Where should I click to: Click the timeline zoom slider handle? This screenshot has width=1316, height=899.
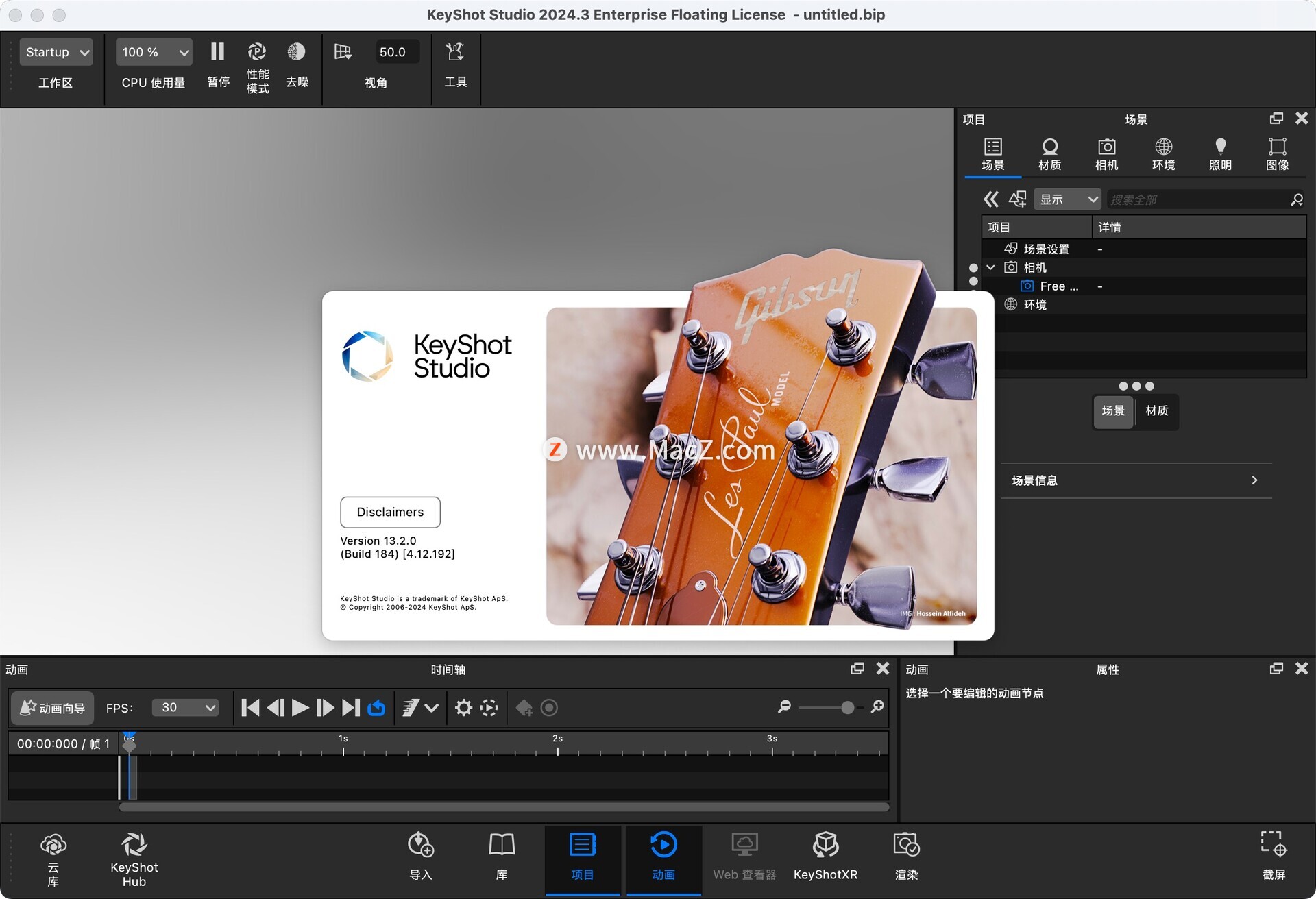coord(848,708)
